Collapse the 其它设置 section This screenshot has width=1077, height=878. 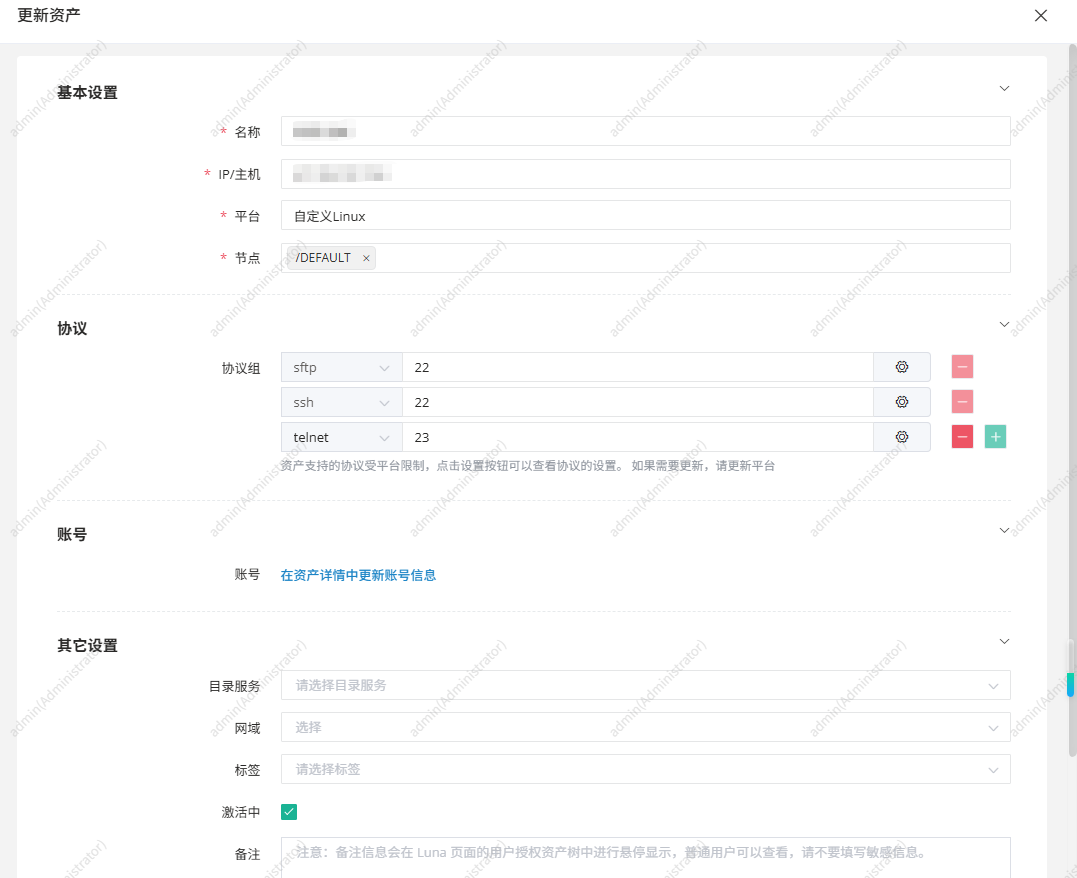[x=1004, y=641]
